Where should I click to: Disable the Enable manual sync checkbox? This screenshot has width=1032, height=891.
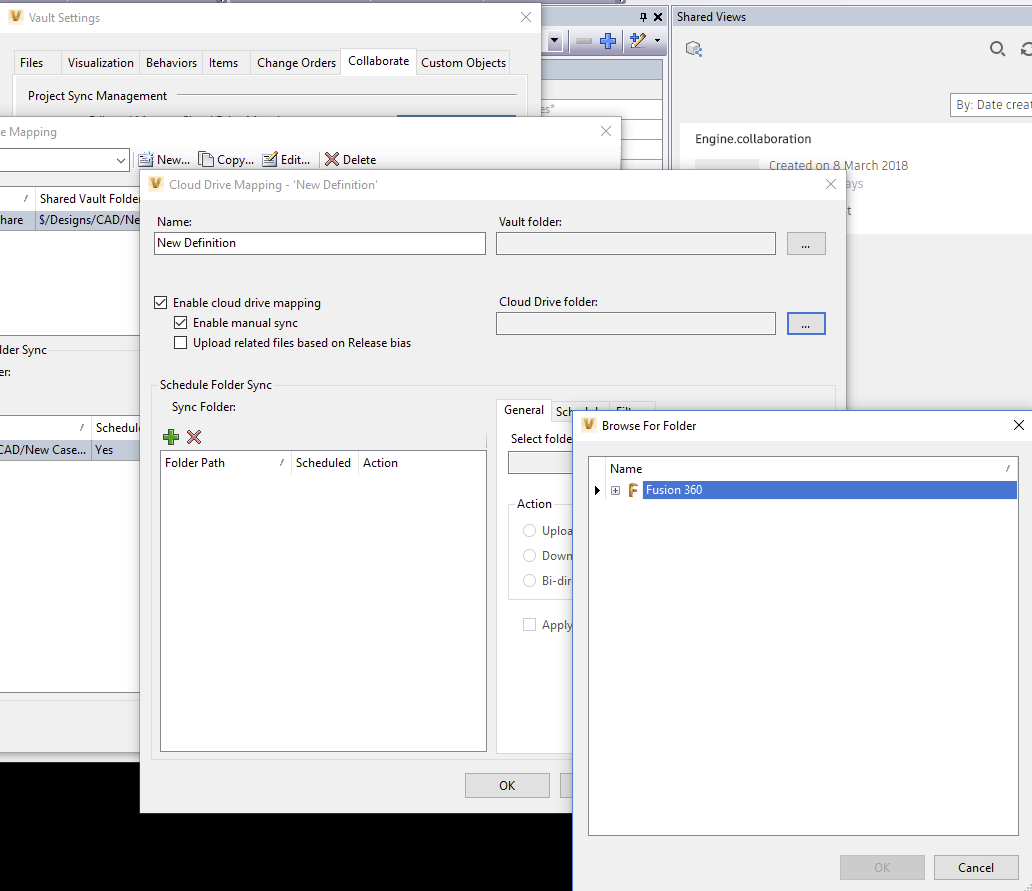(181, 322)
